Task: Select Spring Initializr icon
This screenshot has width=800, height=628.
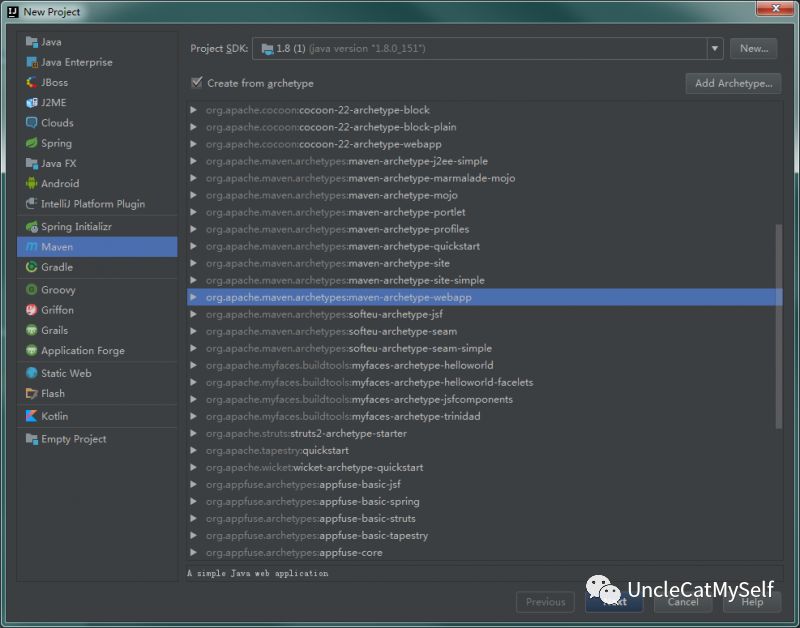Action: click(32, 227)
